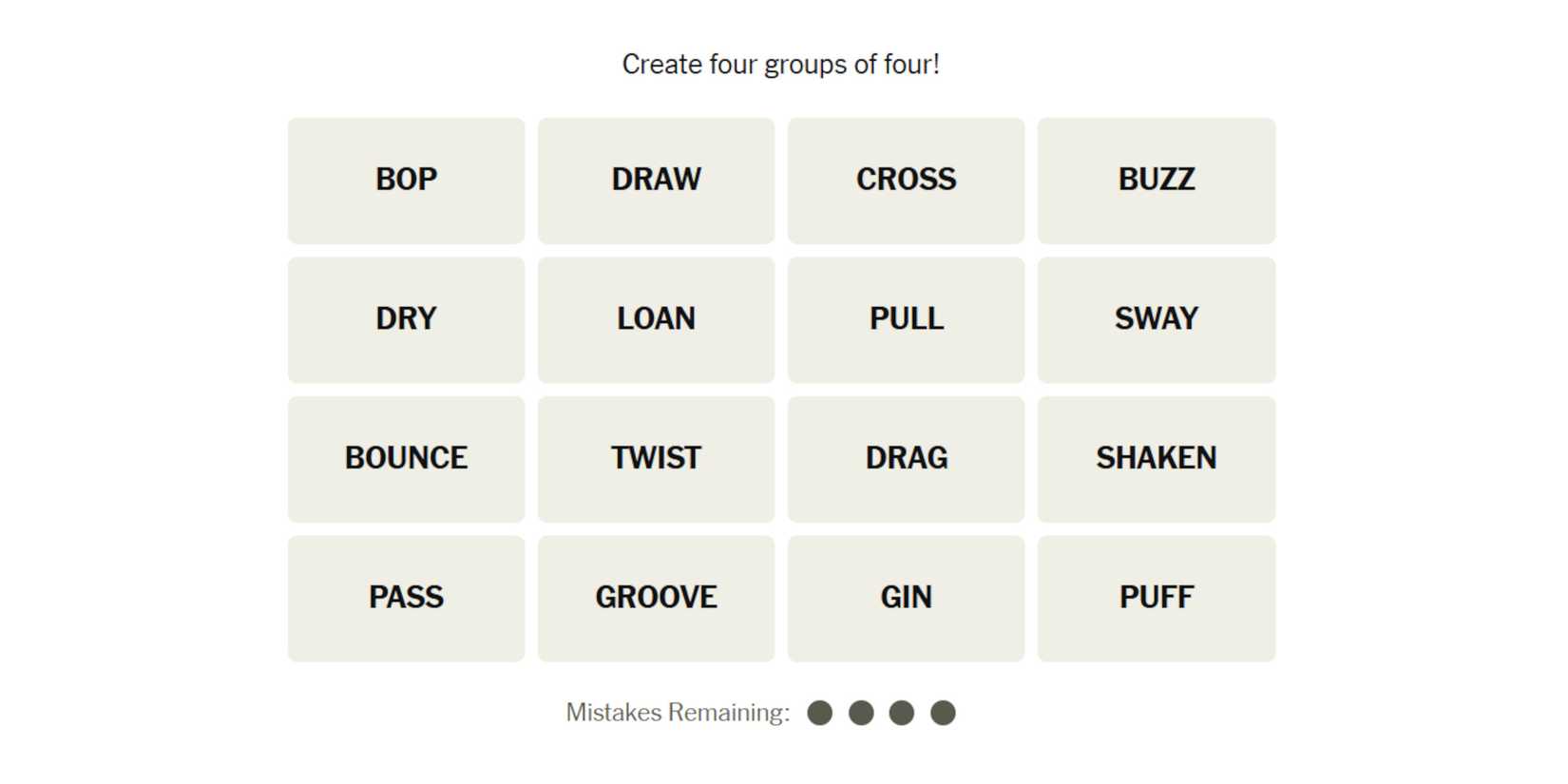Tap the SWAY tile
This screenshot has width=1568, height=784.
pos(1156,319)
